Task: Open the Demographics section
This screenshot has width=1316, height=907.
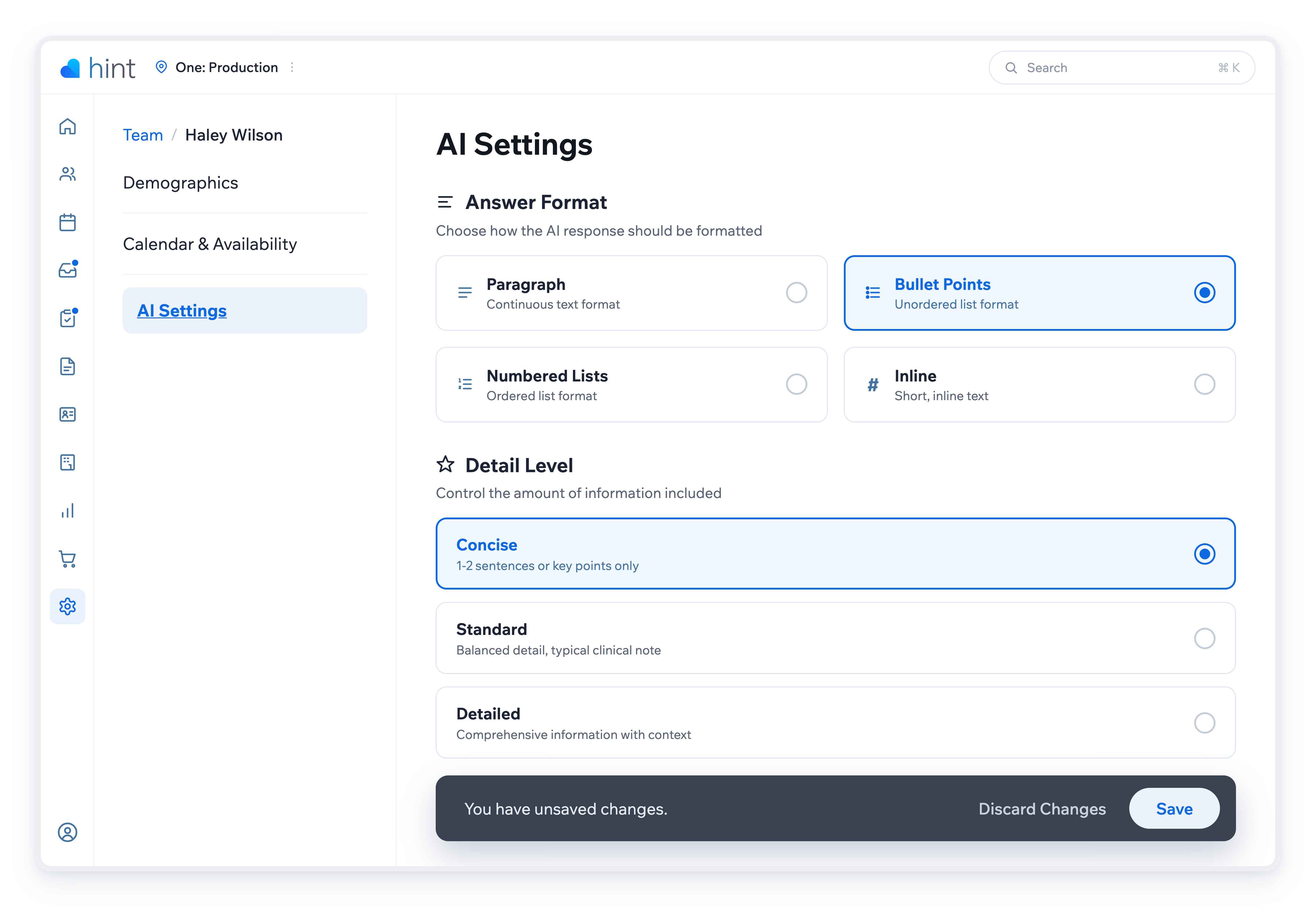Action: [181, 182]
